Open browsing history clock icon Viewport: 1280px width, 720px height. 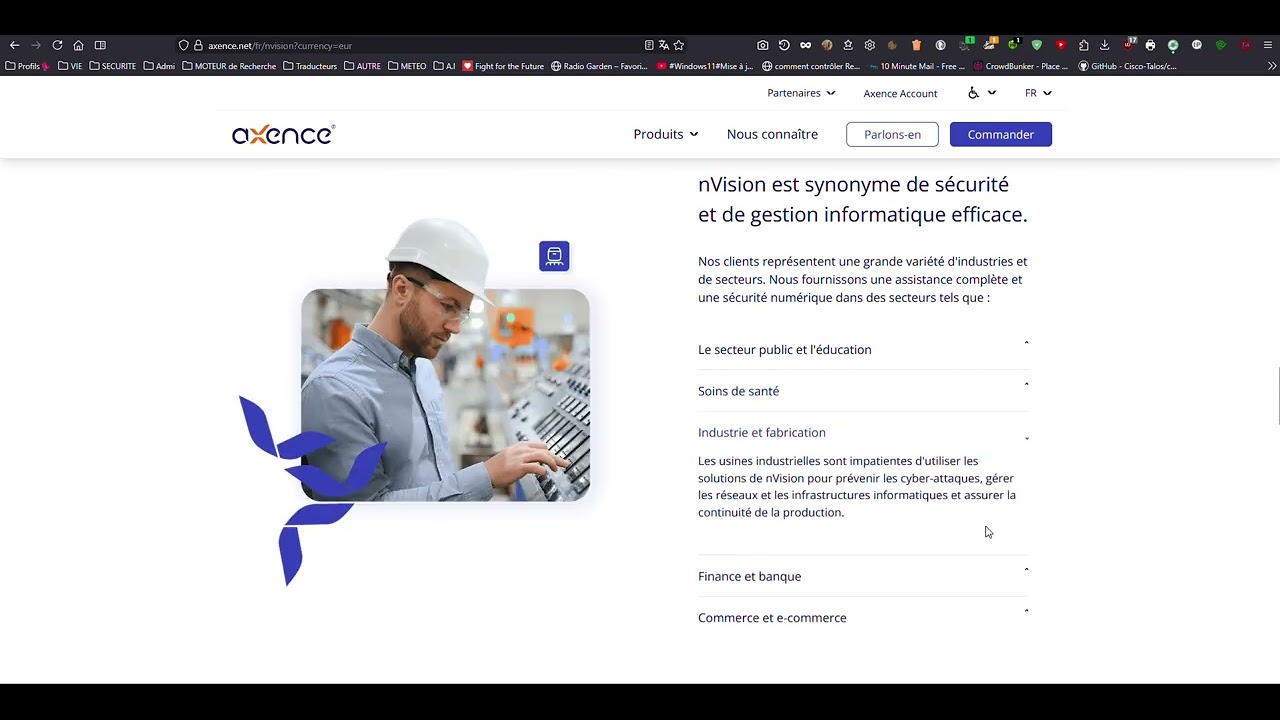pyautogui.click(x=784, y=45)
